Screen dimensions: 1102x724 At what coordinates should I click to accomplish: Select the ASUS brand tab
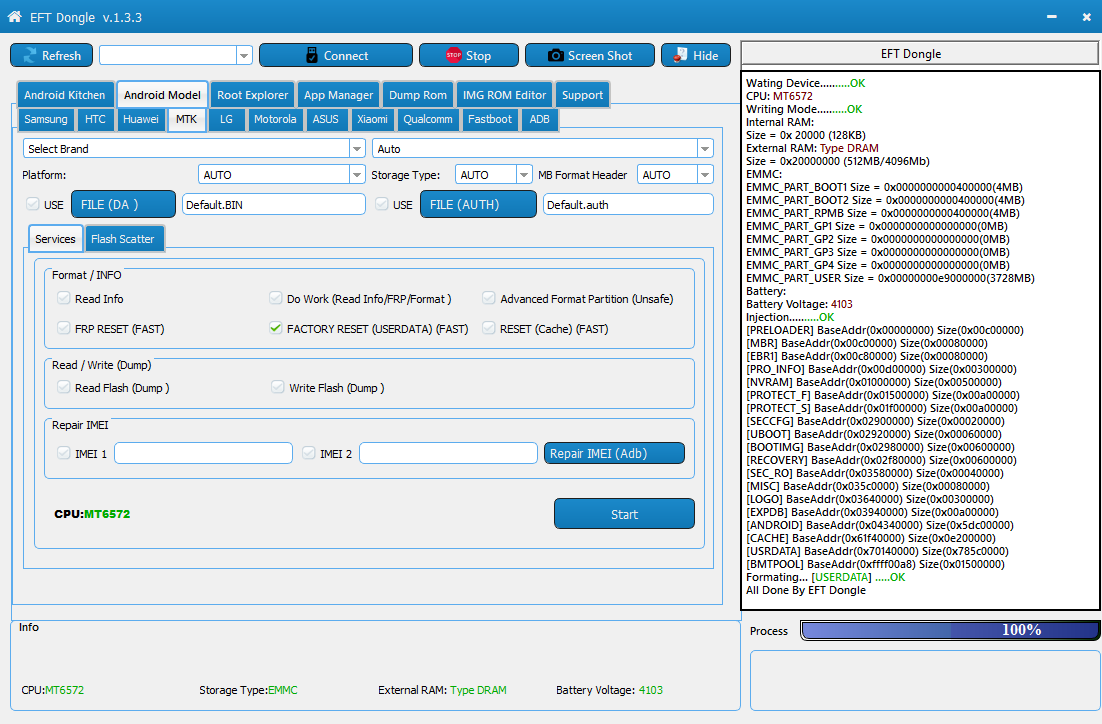pyautogui.click(x=325, y=119)
